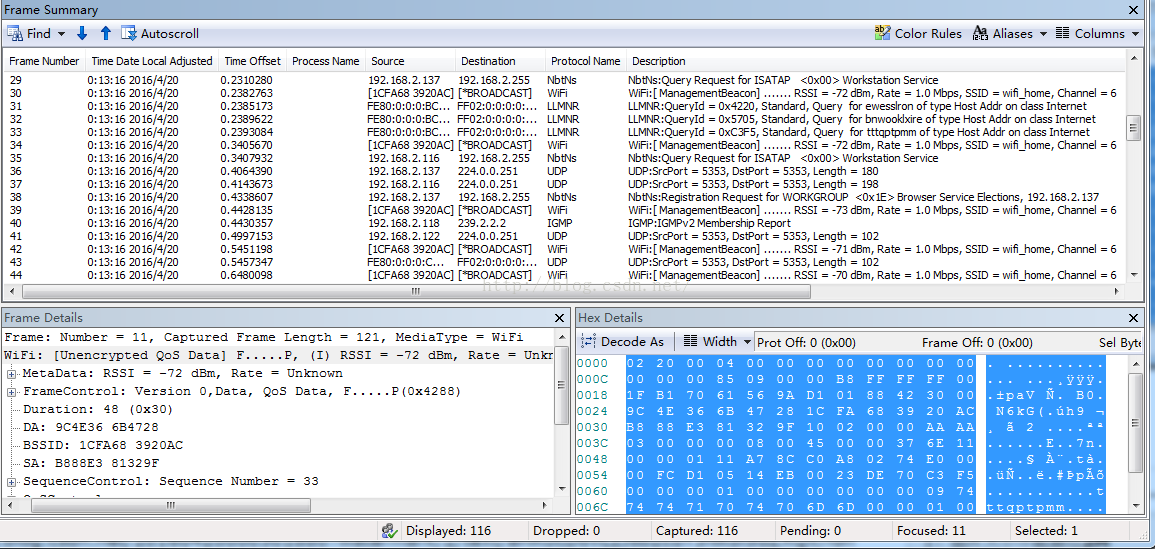Click Prot Off: 0 (0x00) label
The height and width of the screenshot is (549, 1155).
(x=807, y=343)
